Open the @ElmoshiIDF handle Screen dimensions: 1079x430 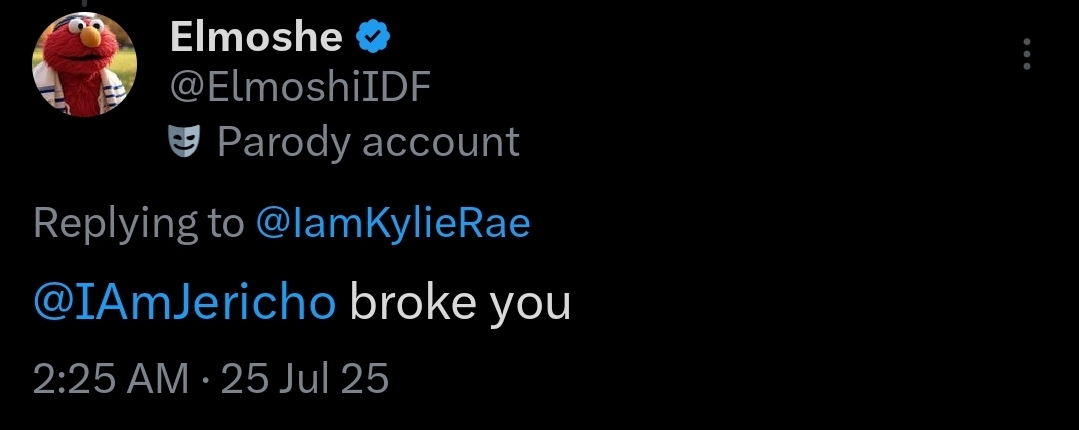[300, 89]
